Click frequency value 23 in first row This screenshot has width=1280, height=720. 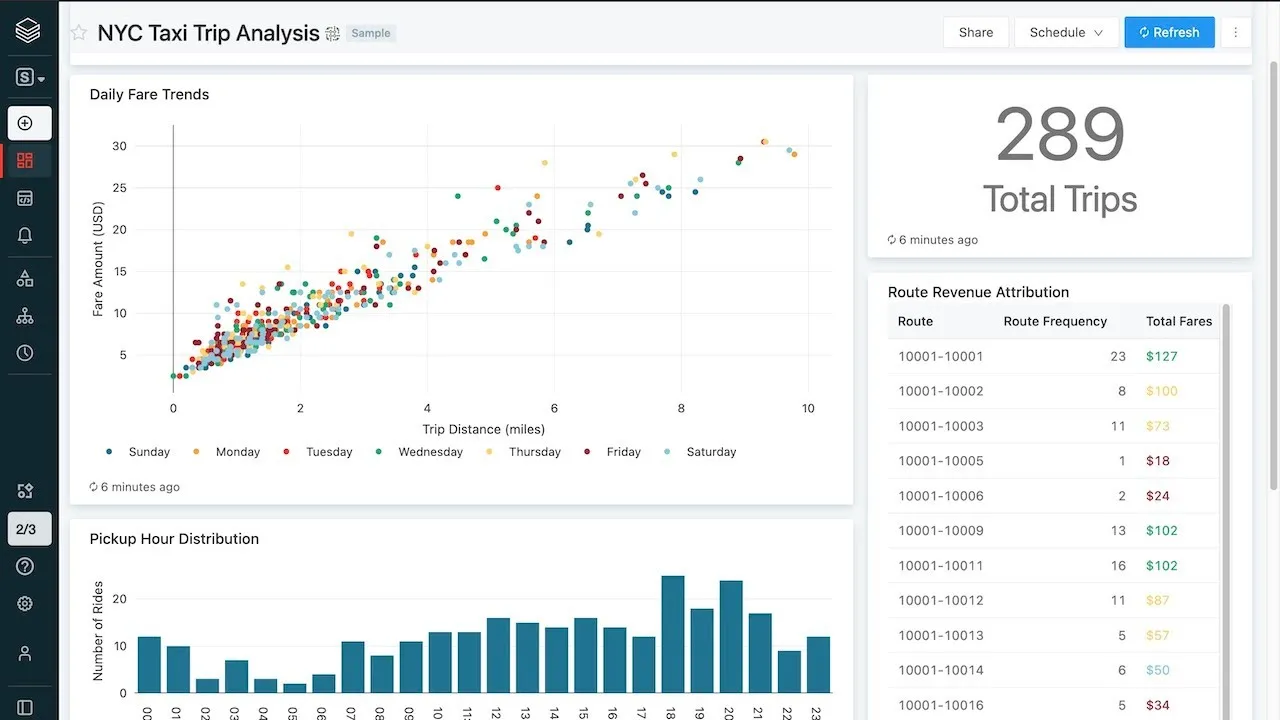1118,356
